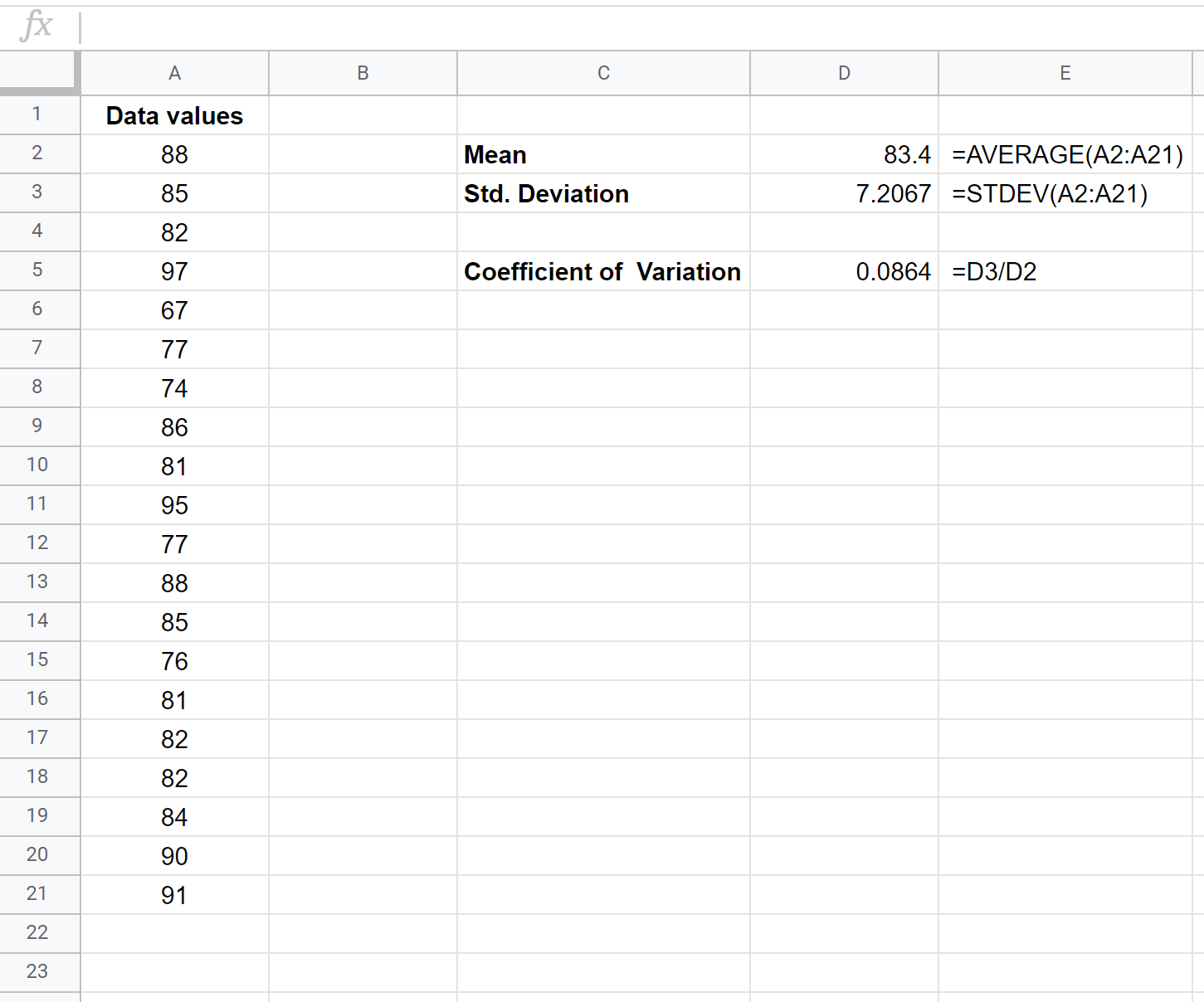Select cell A6 containing 67
The width and height of the screenshot is (1204, 1002).
[174, 310]
